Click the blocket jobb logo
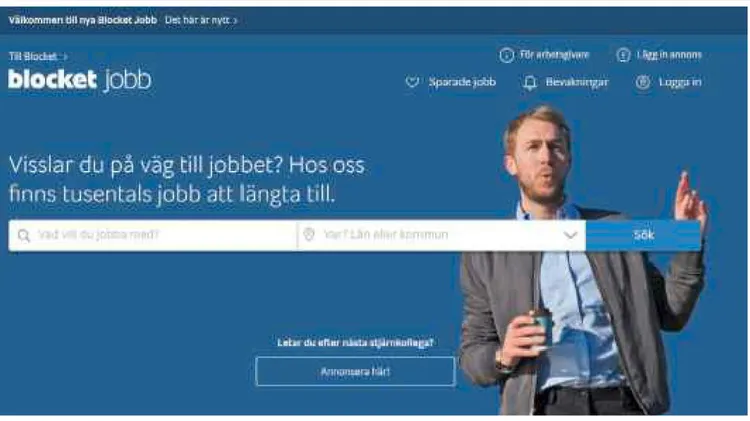Image resolution: width=750 pixels, height=421 pixels. pyautogui.click(x=79, y=79)
